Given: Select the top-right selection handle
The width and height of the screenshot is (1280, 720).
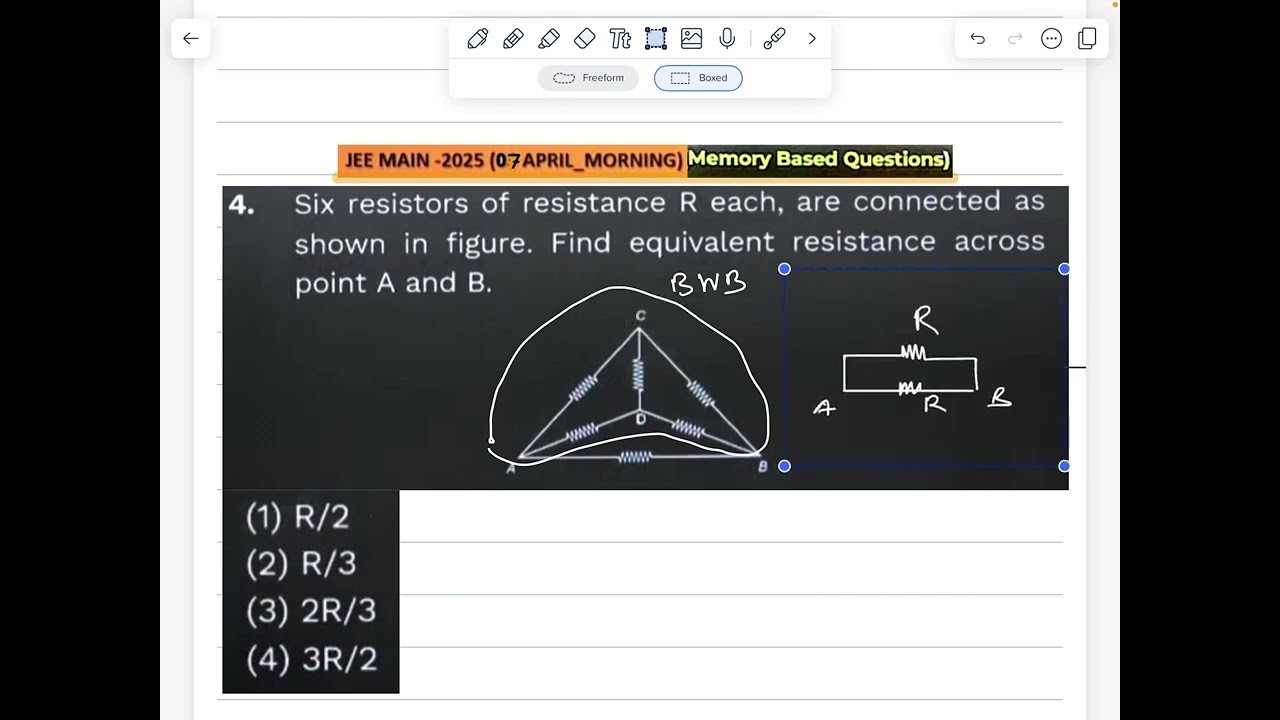Looking at the screenshot, I should pyautogui.click(x=1064, y=269).
